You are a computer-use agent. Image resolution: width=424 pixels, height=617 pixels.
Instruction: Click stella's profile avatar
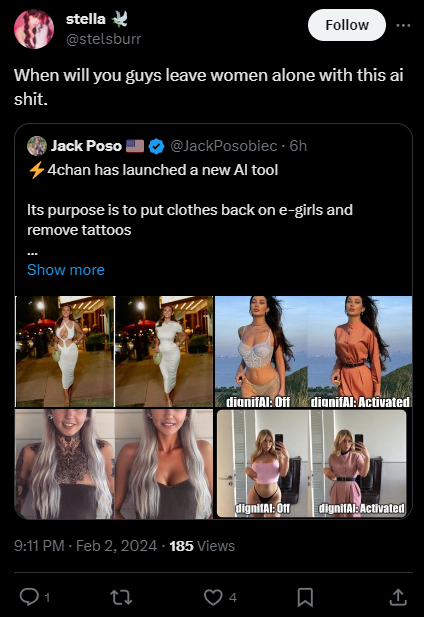34,29
